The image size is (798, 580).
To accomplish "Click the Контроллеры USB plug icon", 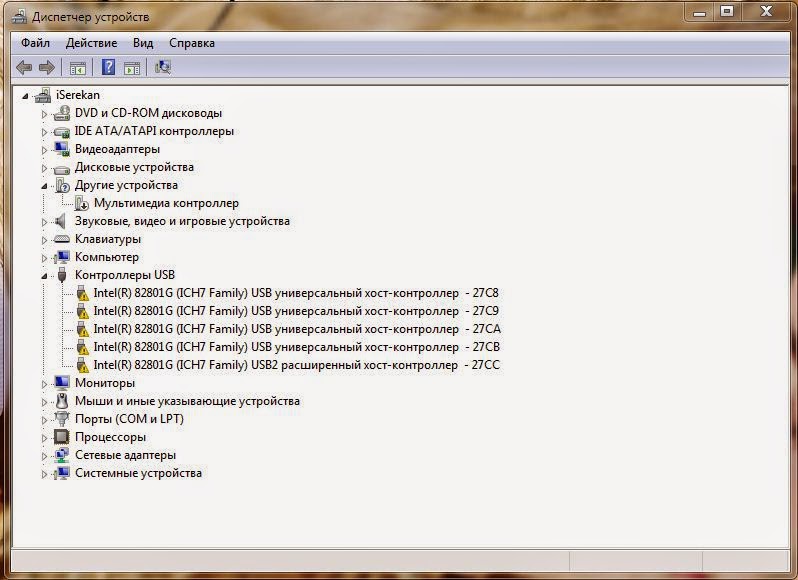I will coord(62,275).
